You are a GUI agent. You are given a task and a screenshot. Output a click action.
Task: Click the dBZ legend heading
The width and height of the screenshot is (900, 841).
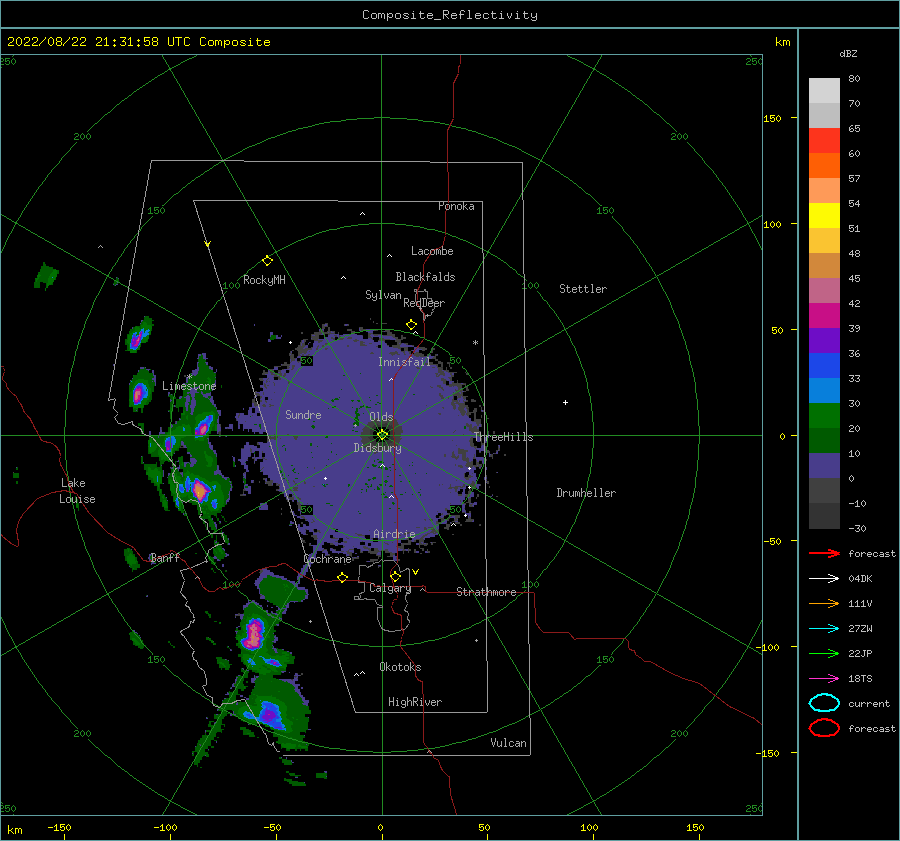(848, 53)
